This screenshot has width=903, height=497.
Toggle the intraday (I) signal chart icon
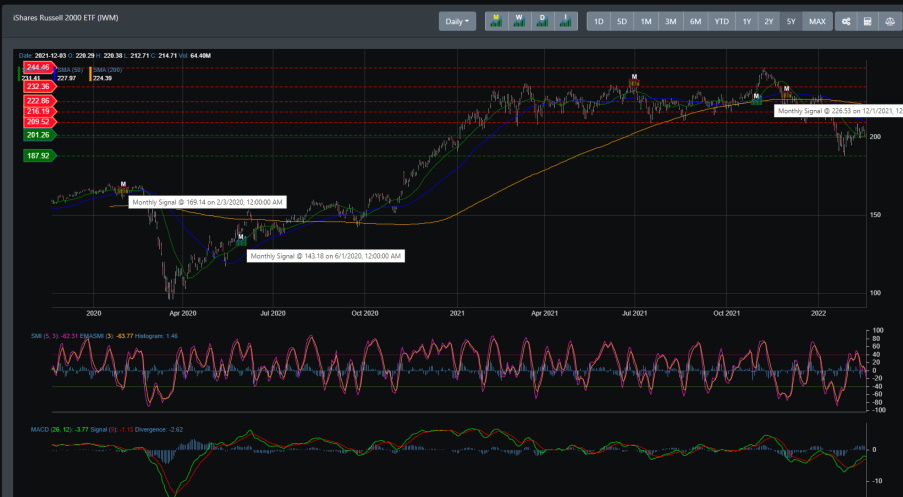click(566, 21)
